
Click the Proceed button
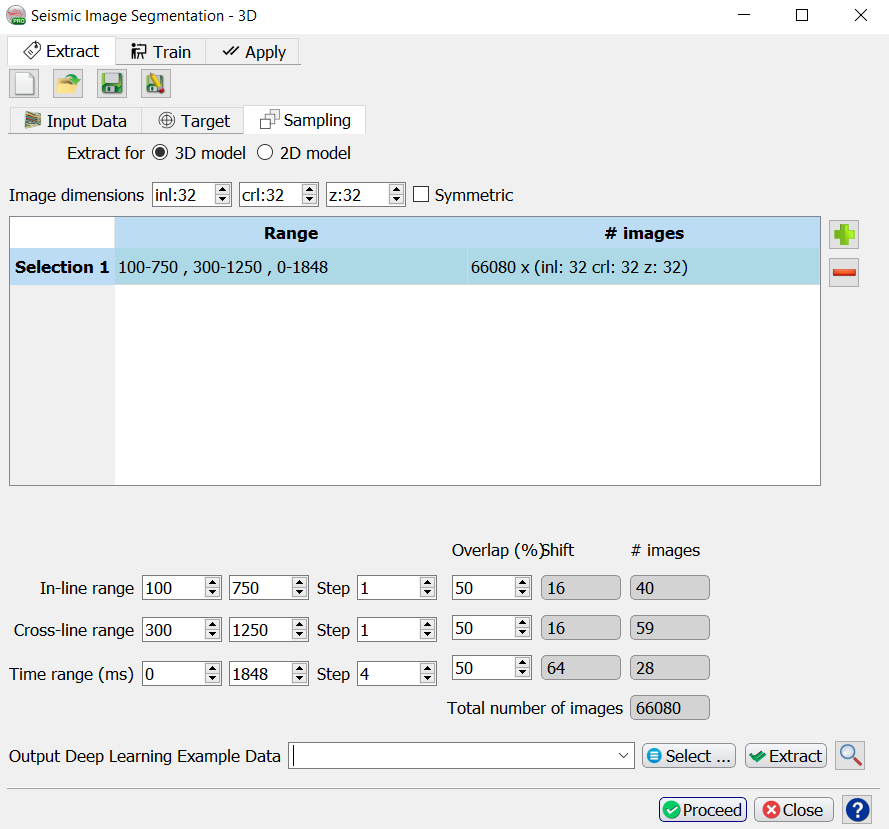coord(703,810)
